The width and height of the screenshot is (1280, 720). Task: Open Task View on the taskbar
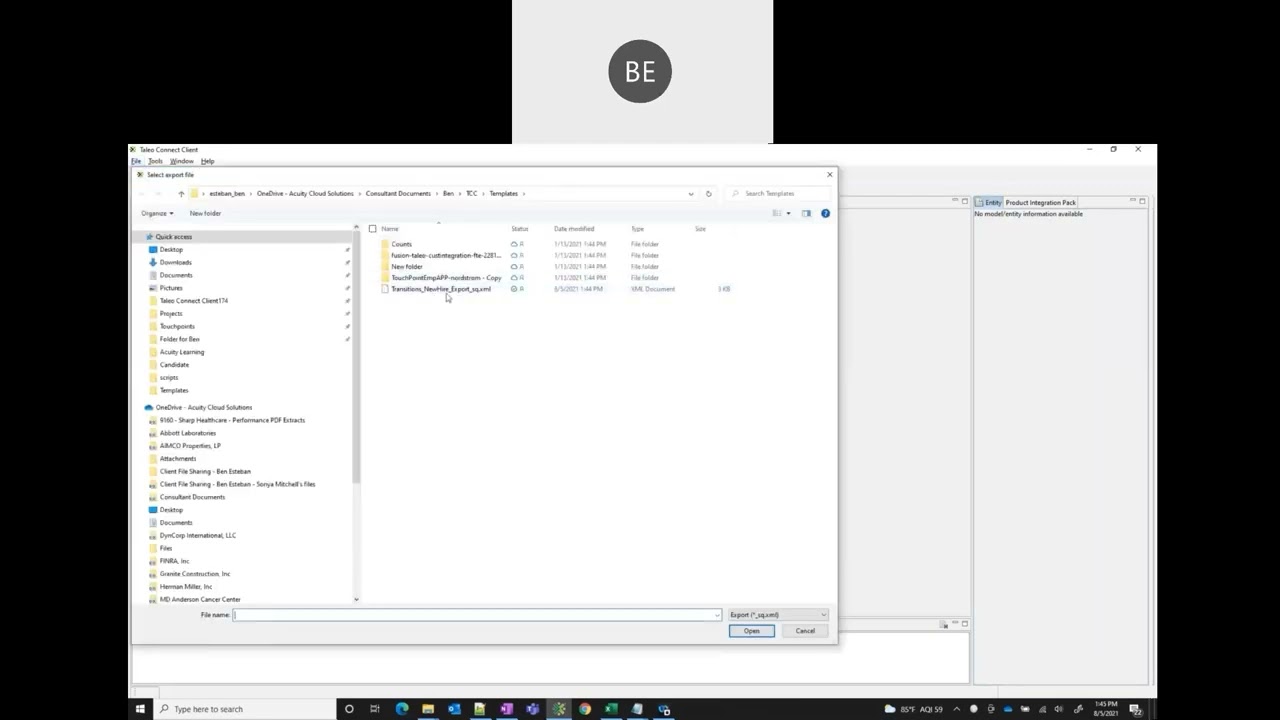(375, 709)
